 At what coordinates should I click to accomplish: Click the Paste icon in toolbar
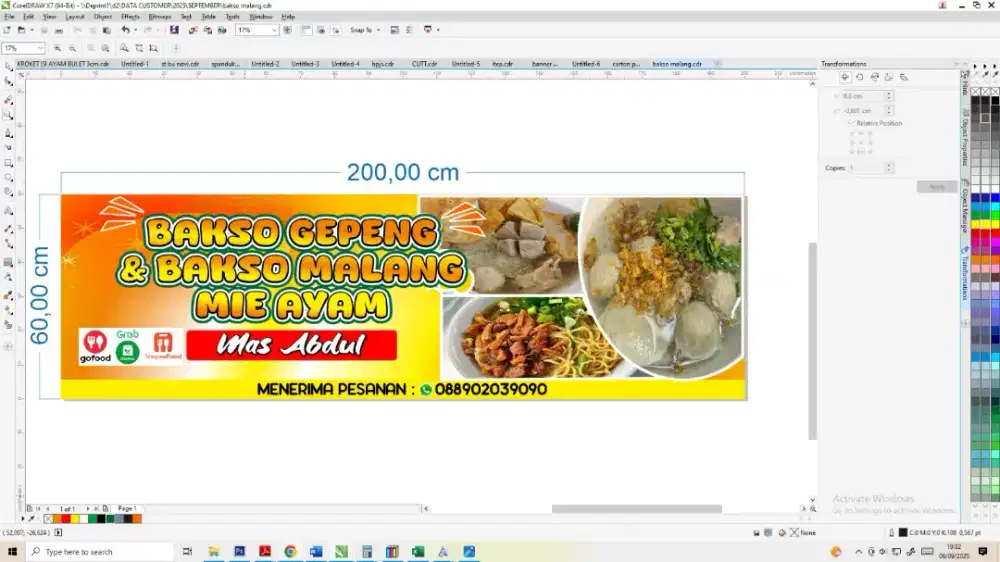point(107,30)
